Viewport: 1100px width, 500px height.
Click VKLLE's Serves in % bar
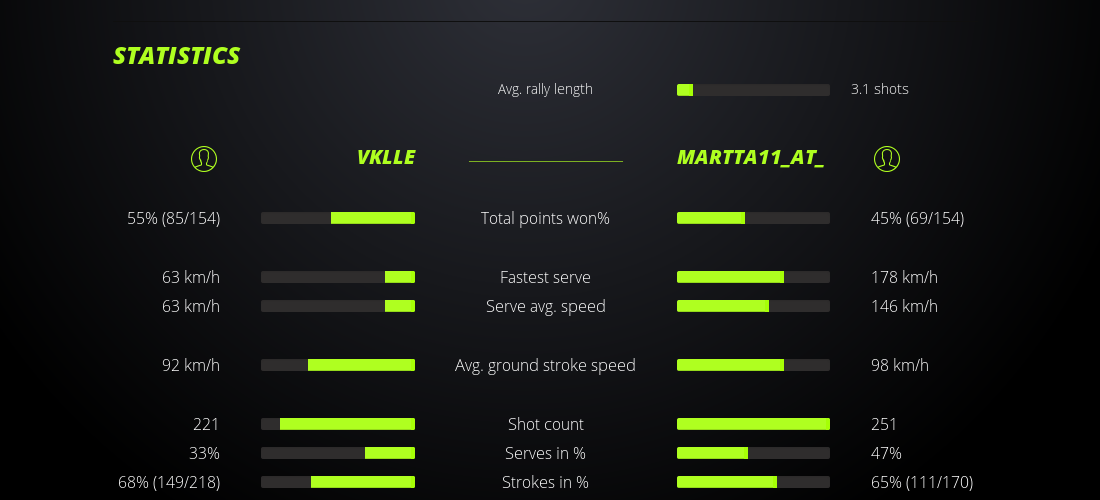tap(338, 453)
